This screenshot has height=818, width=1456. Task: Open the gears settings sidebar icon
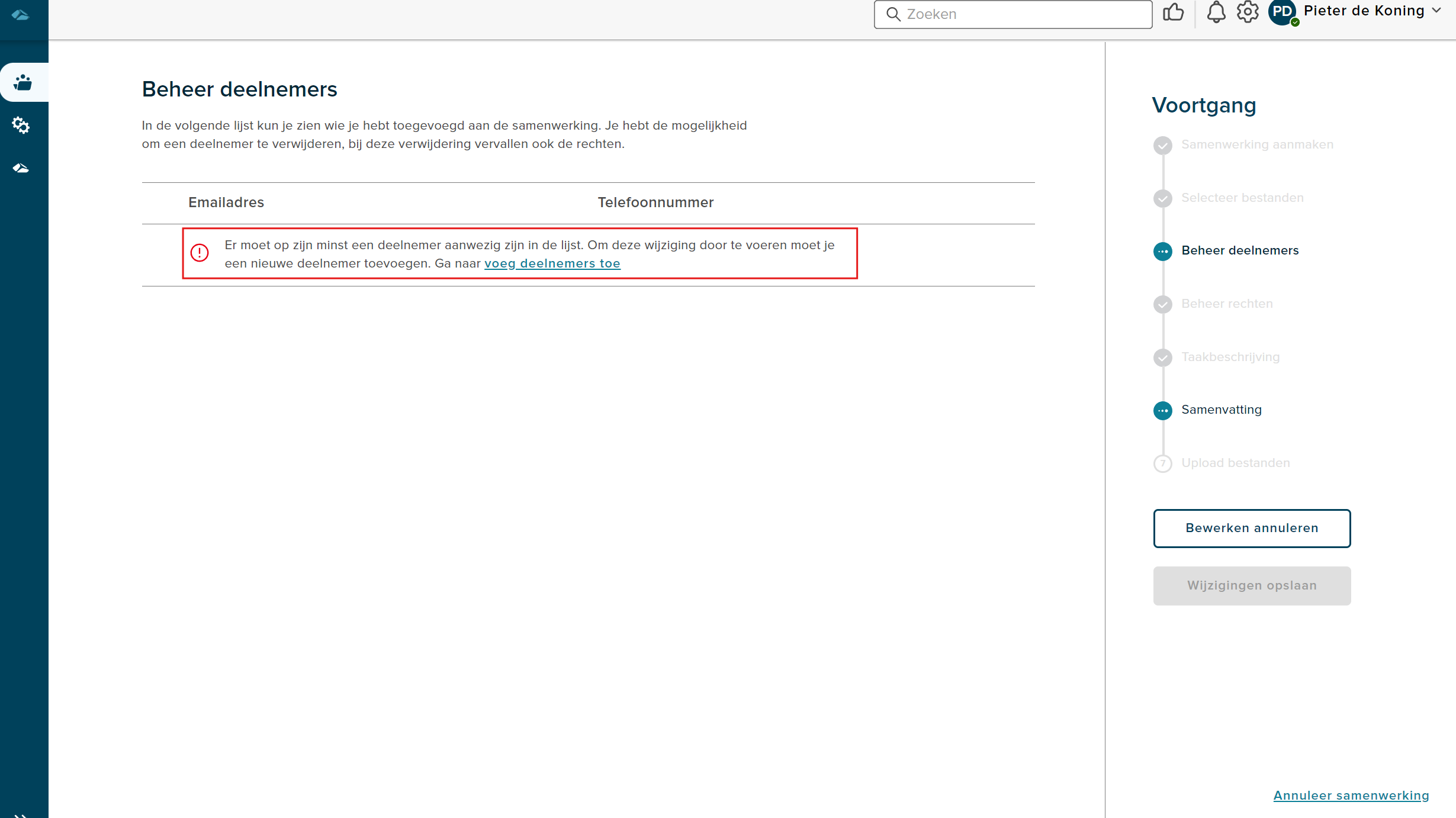click(21, 125)
